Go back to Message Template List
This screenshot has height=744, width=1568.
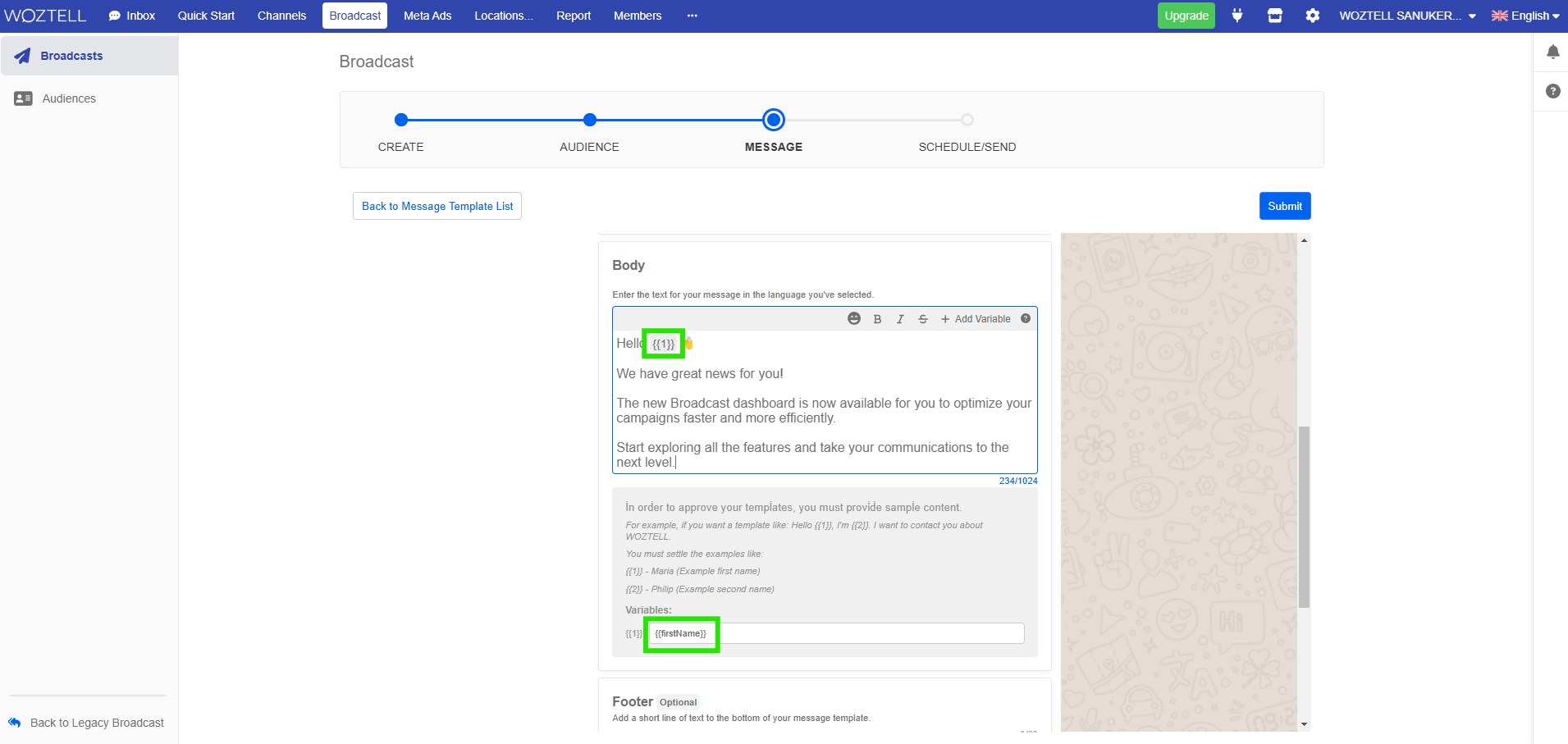pyautogui.click(x=437, y=206)
